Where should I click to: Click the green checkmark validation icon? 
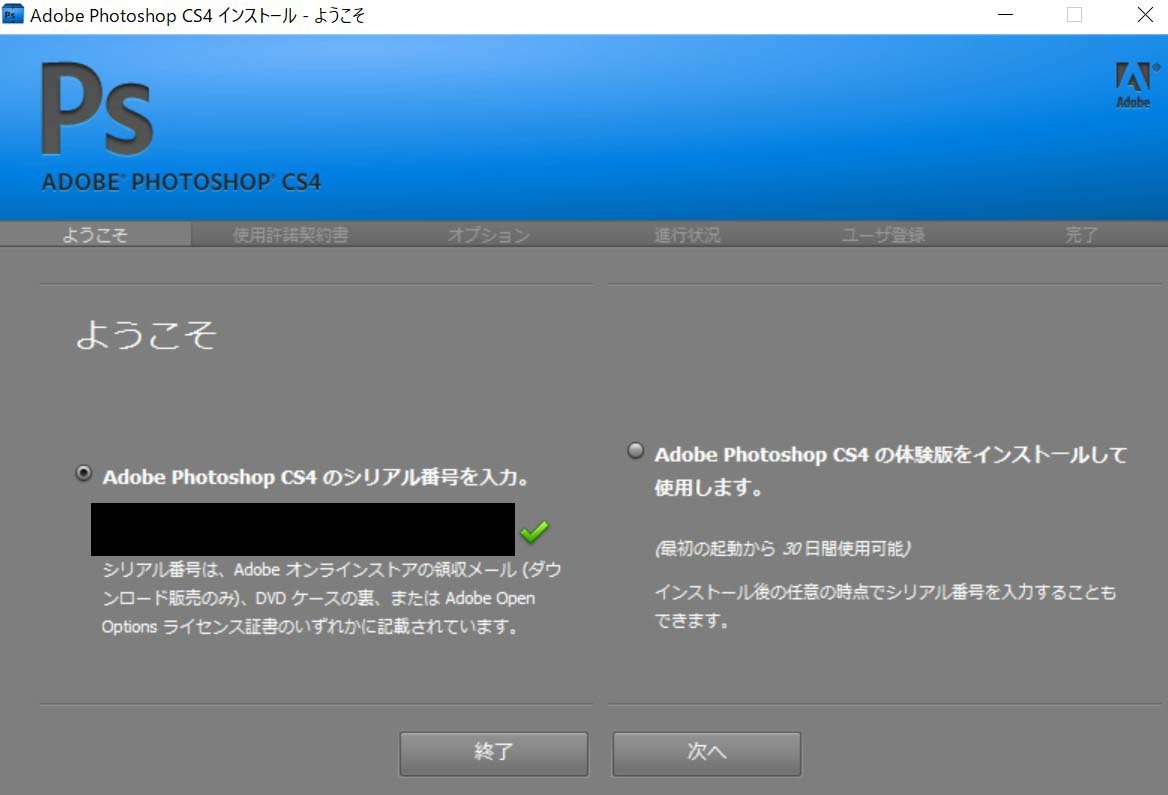pyautogui.click(x=534, y=531)
